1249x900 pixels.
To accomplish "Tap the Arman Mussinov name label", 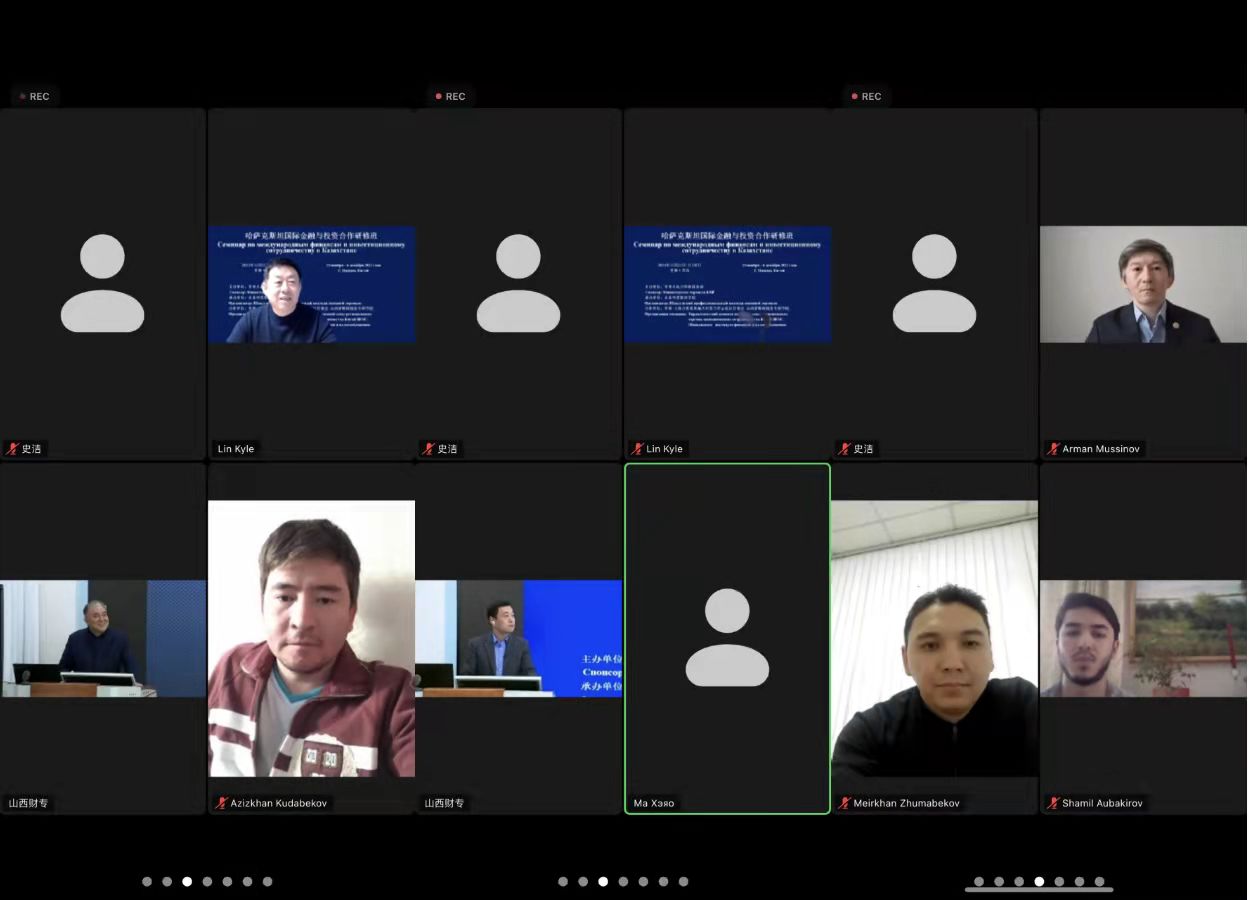I will pos(1101,449).
